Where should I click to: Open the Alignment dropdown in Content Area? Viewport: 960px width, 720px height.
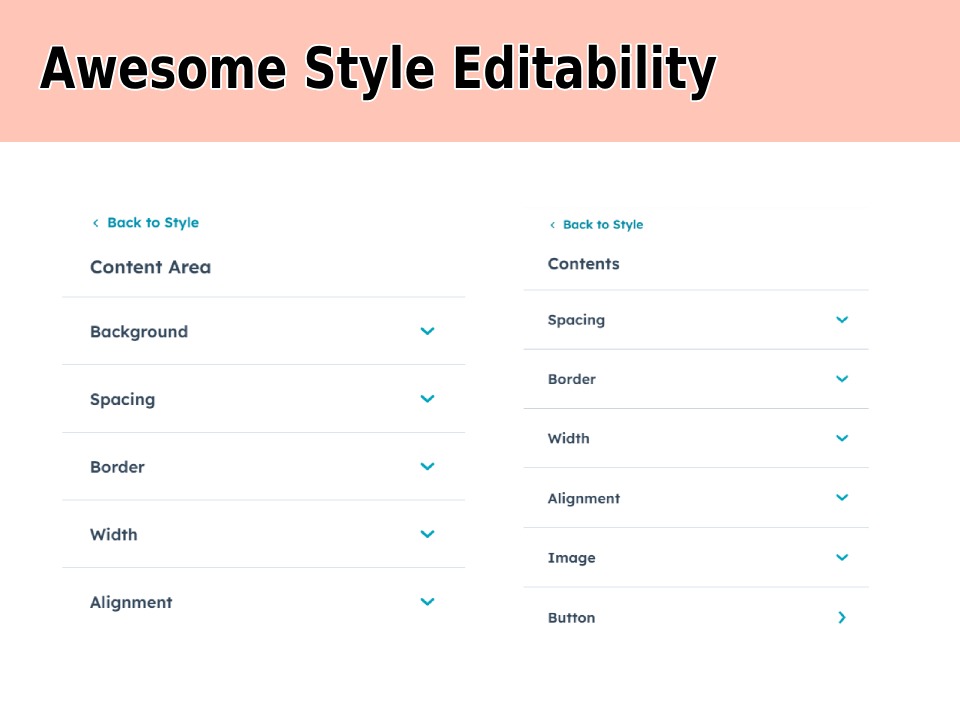pos(427,601)
